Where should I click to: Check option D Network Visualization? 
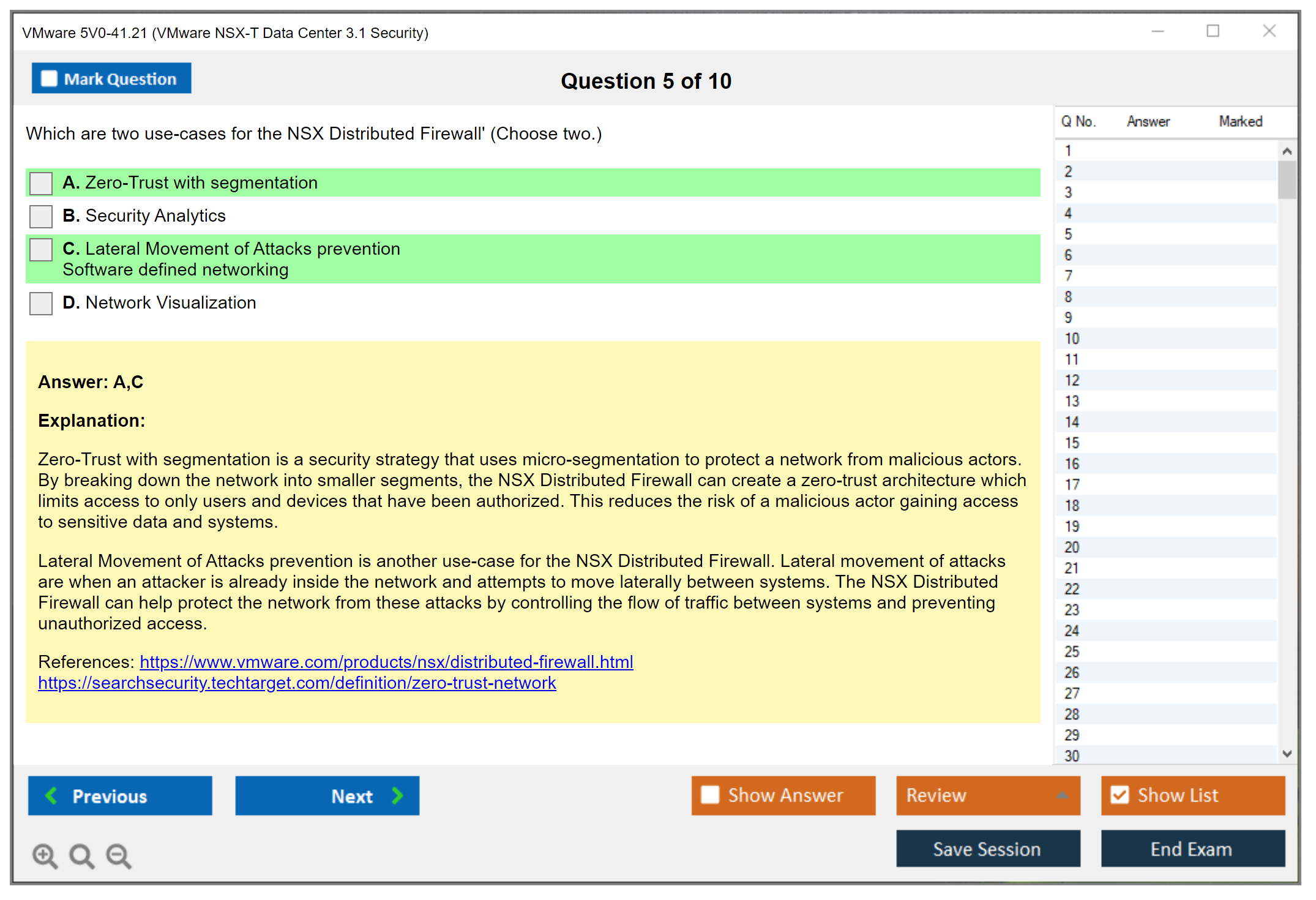pyautogui.click(x=41, y=303)
